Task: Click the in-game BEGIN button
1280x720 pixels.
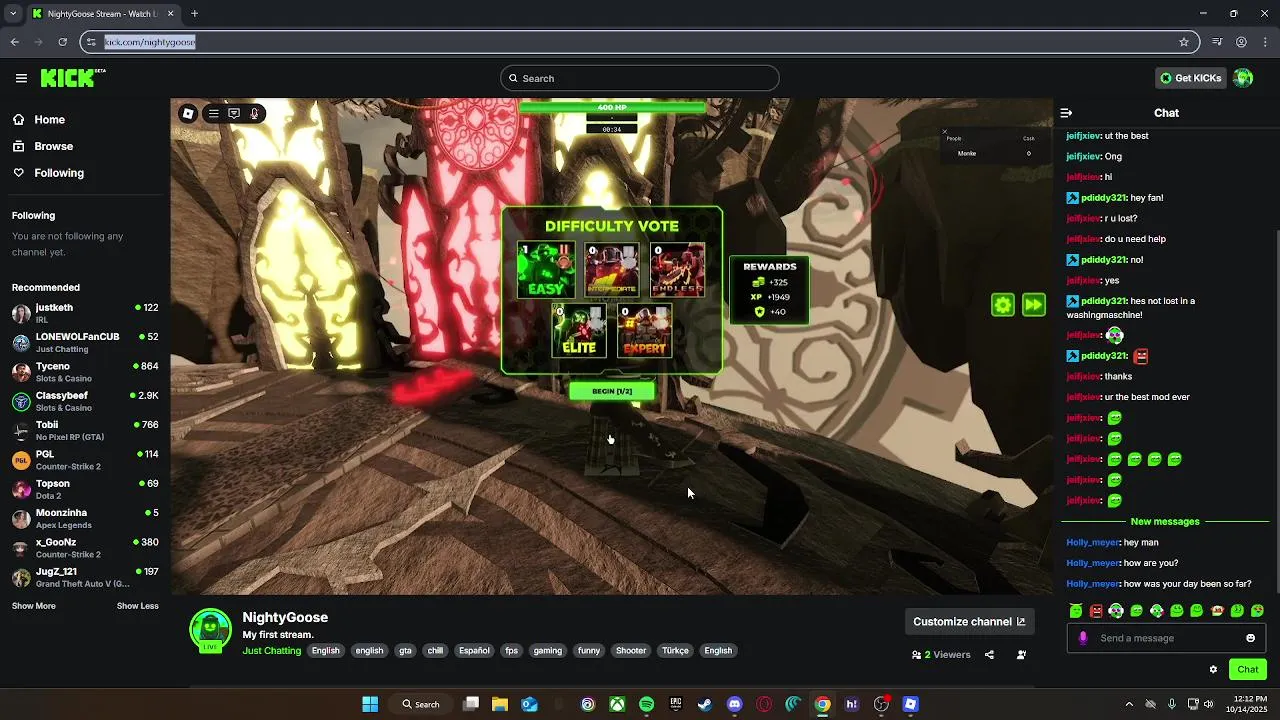Action: (612, 391)
